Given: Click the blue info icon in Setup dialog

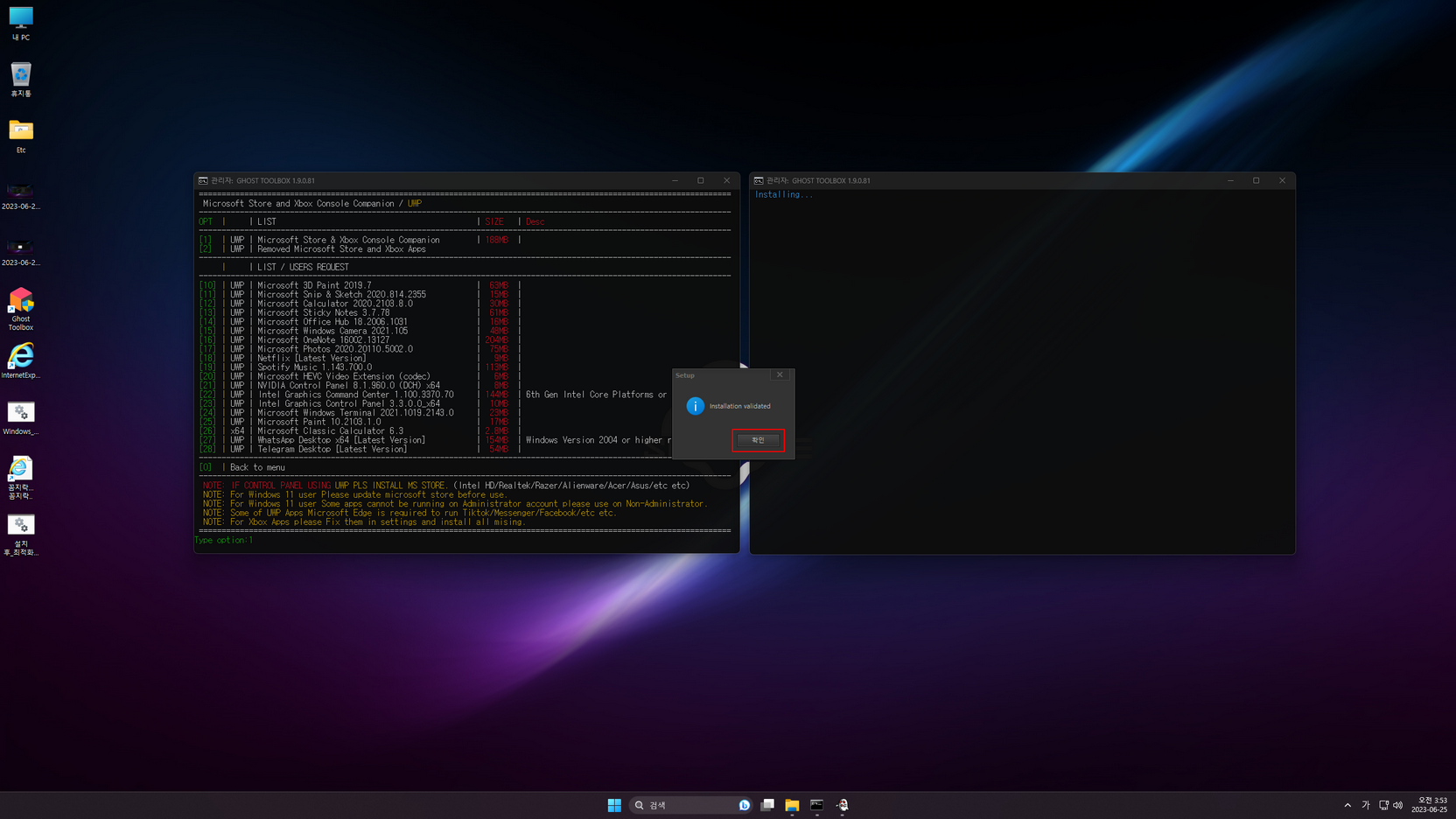Looking at the screenshot, I should (695, 406).
